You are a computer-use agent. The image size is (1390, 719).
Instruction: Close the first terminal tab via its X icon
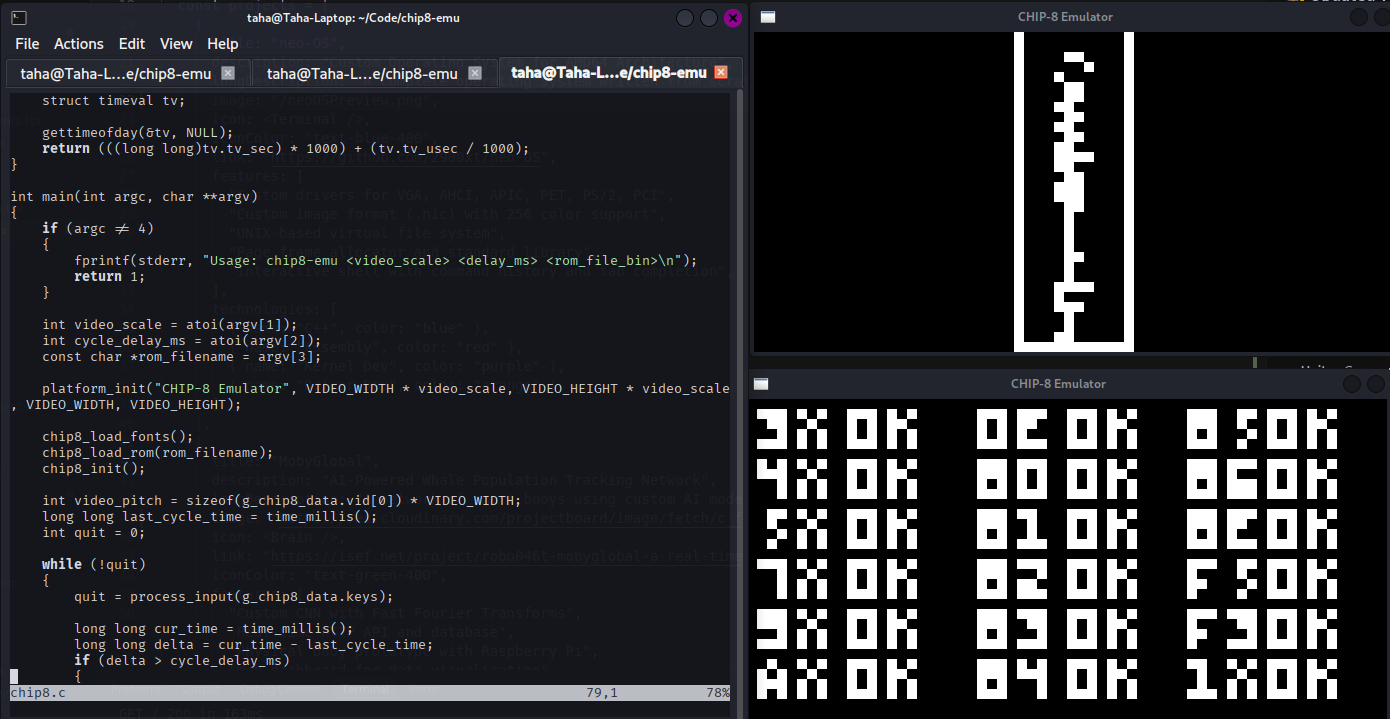coord(228,73)
